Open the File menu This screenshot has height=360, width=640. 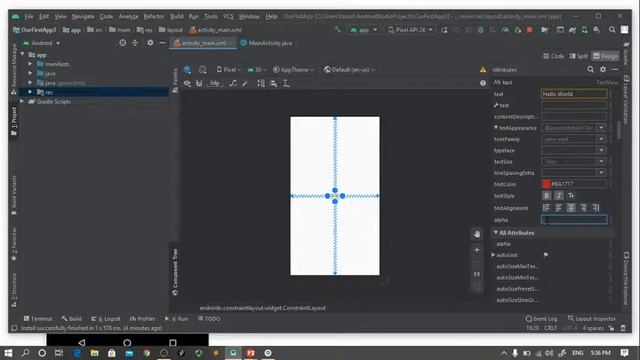coord(29,17)
